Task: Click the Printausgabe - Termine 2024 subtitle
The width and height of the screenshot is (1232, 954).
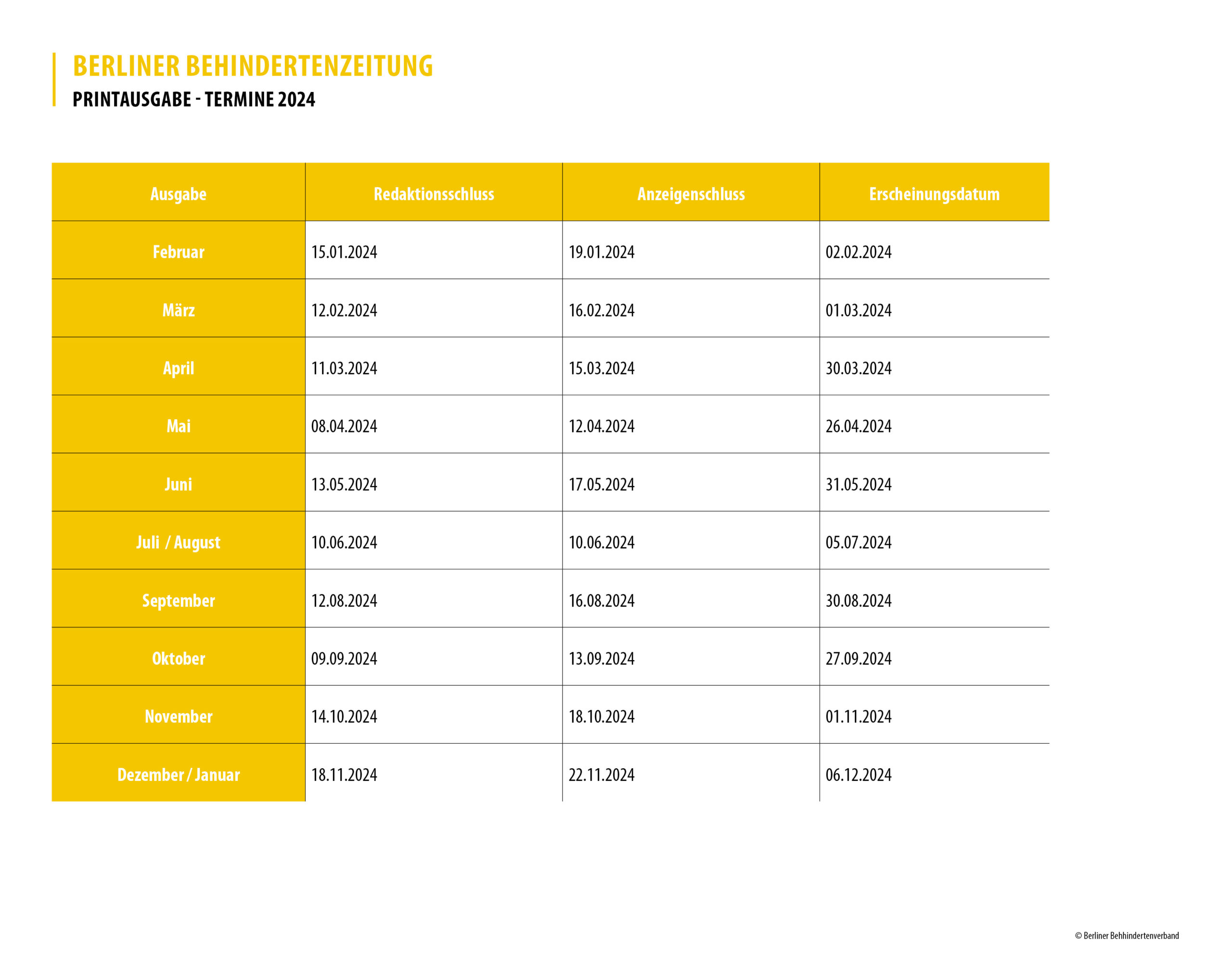Action: point(193,100)
